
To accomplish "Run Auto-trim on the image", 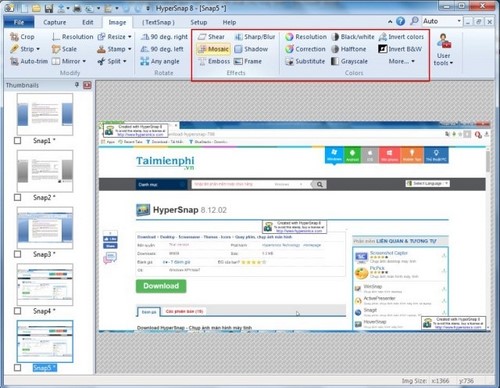I will [29, 61].
